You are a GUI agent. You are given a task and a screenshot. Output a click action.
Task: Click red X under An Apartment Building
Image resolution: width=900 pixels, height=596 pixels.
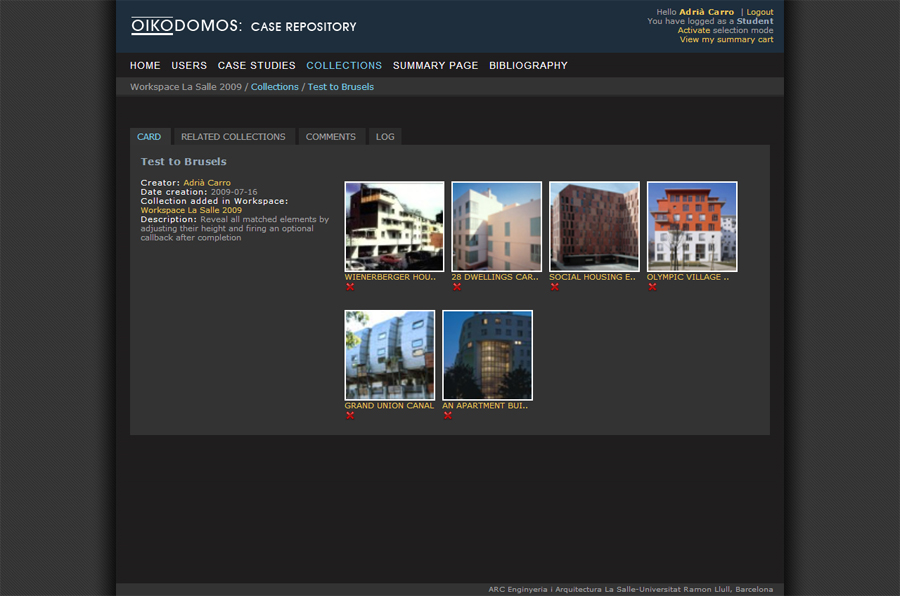tap(448, 416)
